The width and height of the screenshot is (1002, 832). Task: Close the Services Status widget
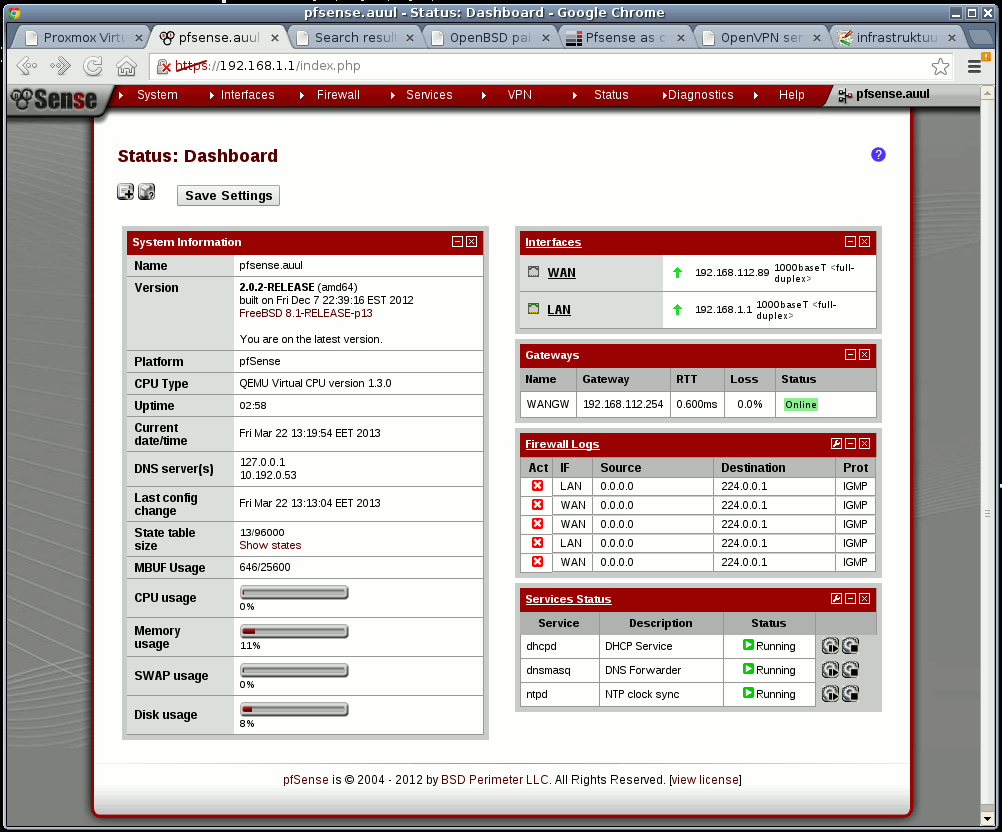coord(865,599)
